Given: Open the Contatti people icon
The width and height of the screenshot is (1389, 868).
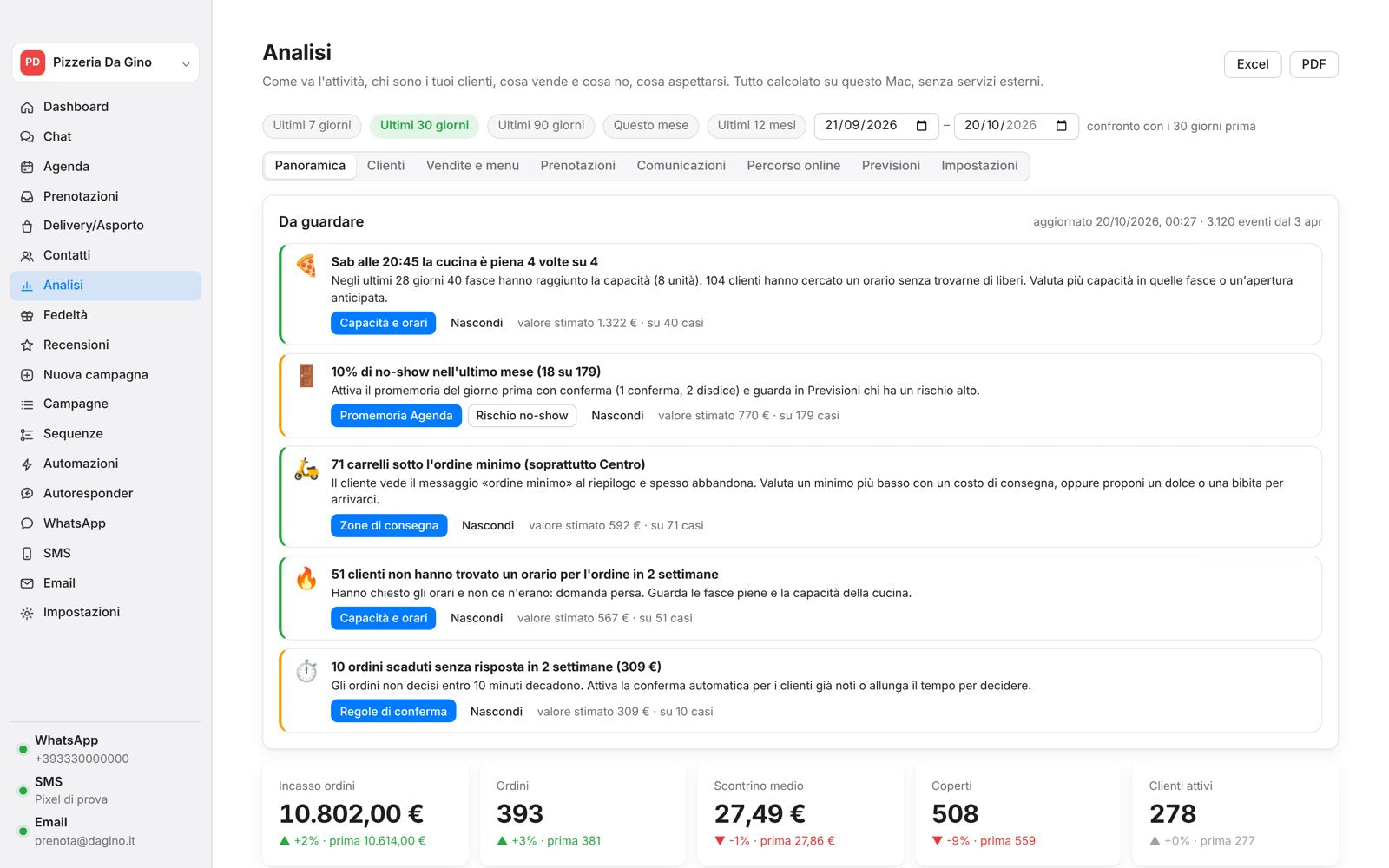Looking at the screenshot, I should 27,256.
